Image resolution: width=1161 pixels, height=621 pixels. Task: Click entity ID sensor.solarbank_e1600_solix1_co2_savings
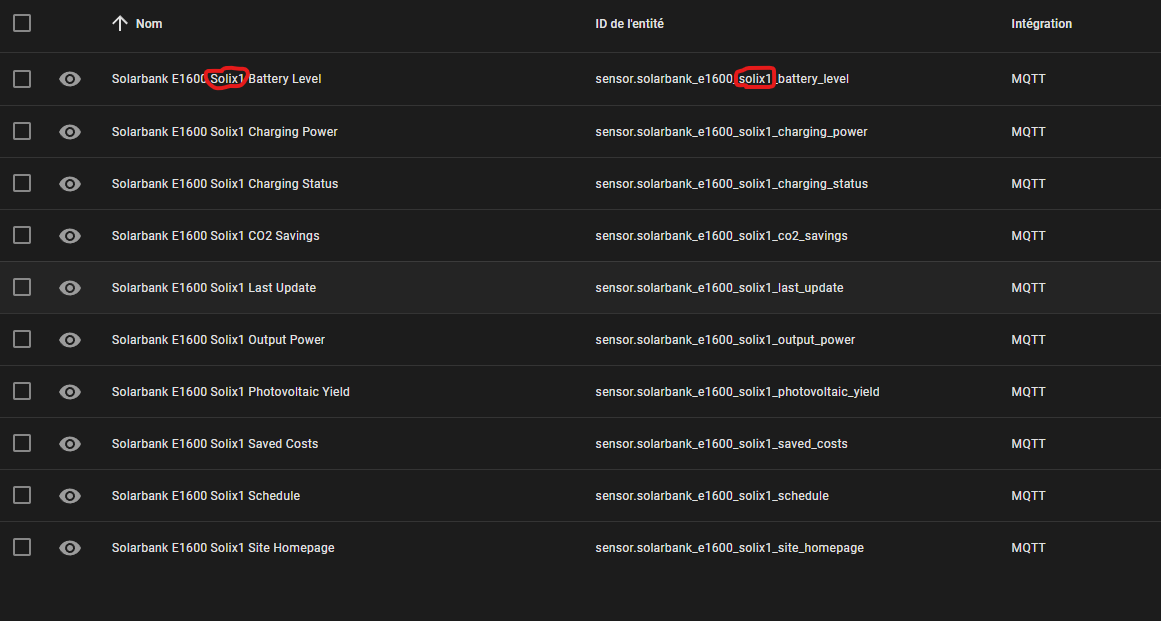[721, 235]
